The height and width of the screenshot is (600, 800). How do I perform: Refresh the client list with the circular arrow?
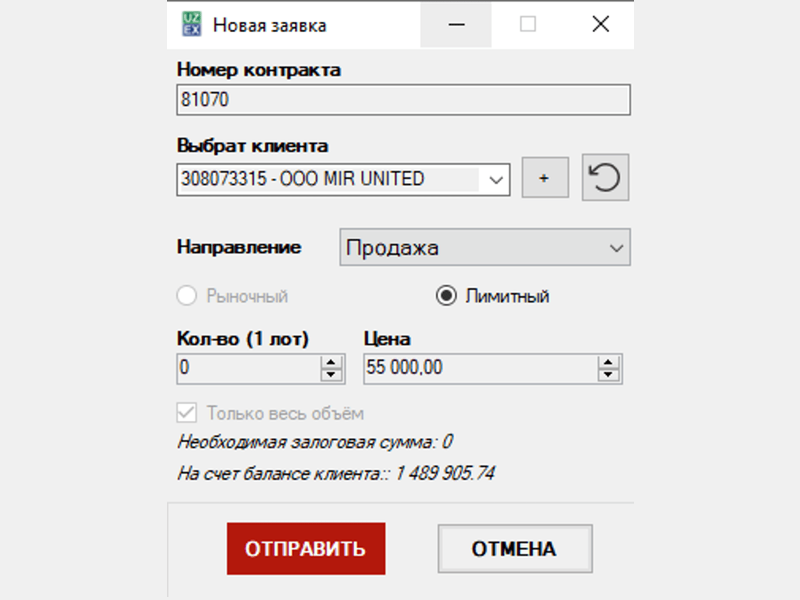point(606,179)
